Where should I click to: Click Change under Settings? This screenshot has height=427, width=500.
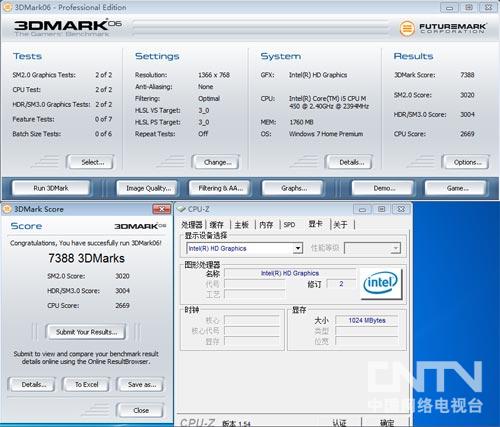pos(217,162)
